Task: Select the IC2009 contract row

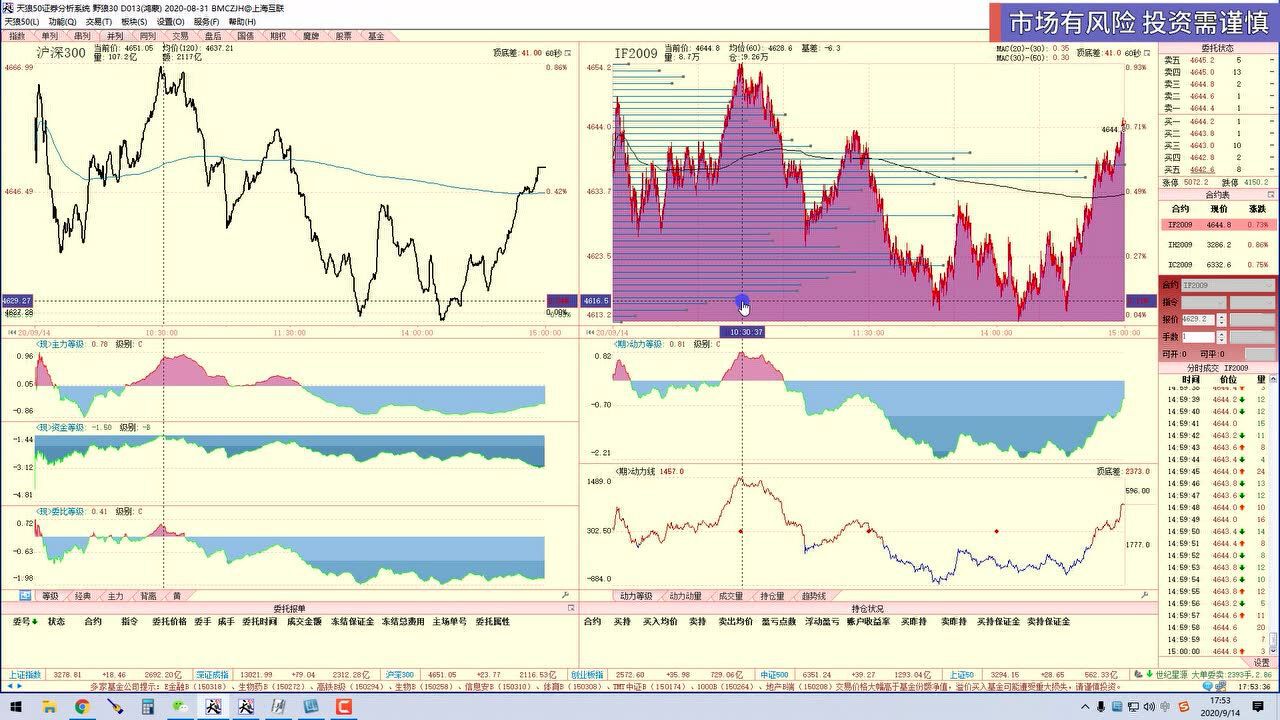Action: 1218,265
